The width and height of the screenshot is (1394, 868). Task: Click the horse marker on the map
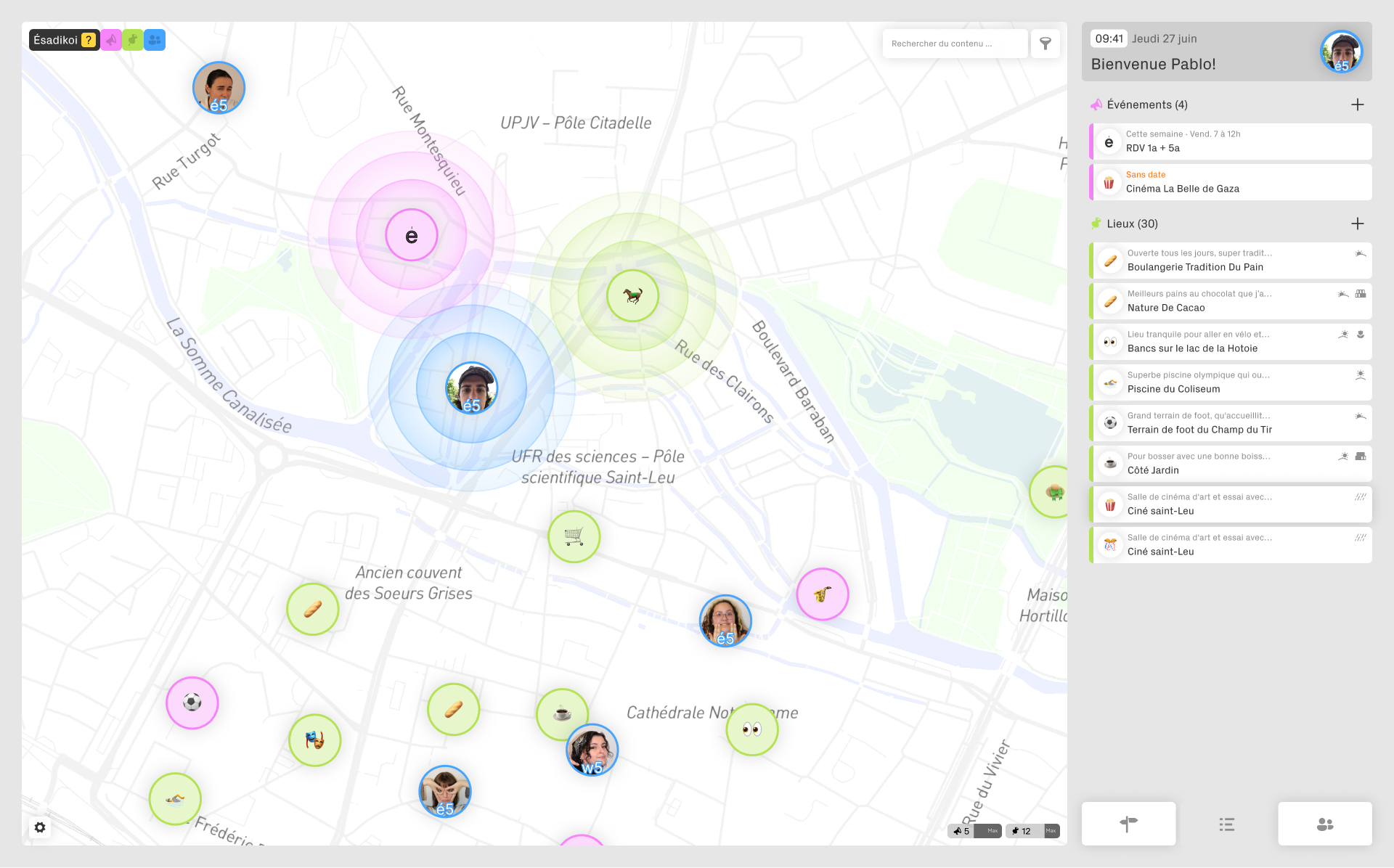point(632,295)
